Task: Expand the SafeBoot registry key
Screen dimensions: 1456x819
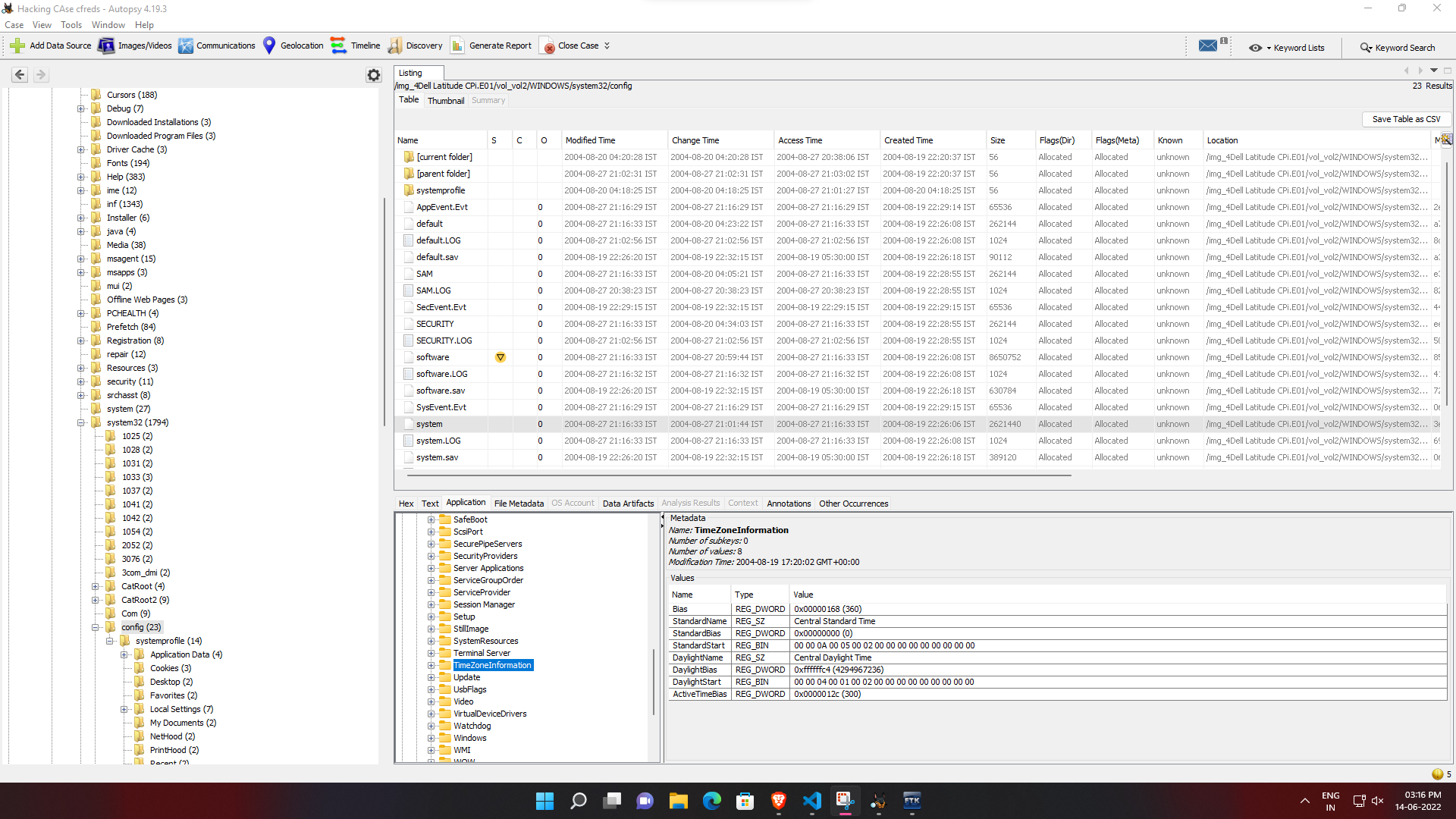Action: point(431,519)
